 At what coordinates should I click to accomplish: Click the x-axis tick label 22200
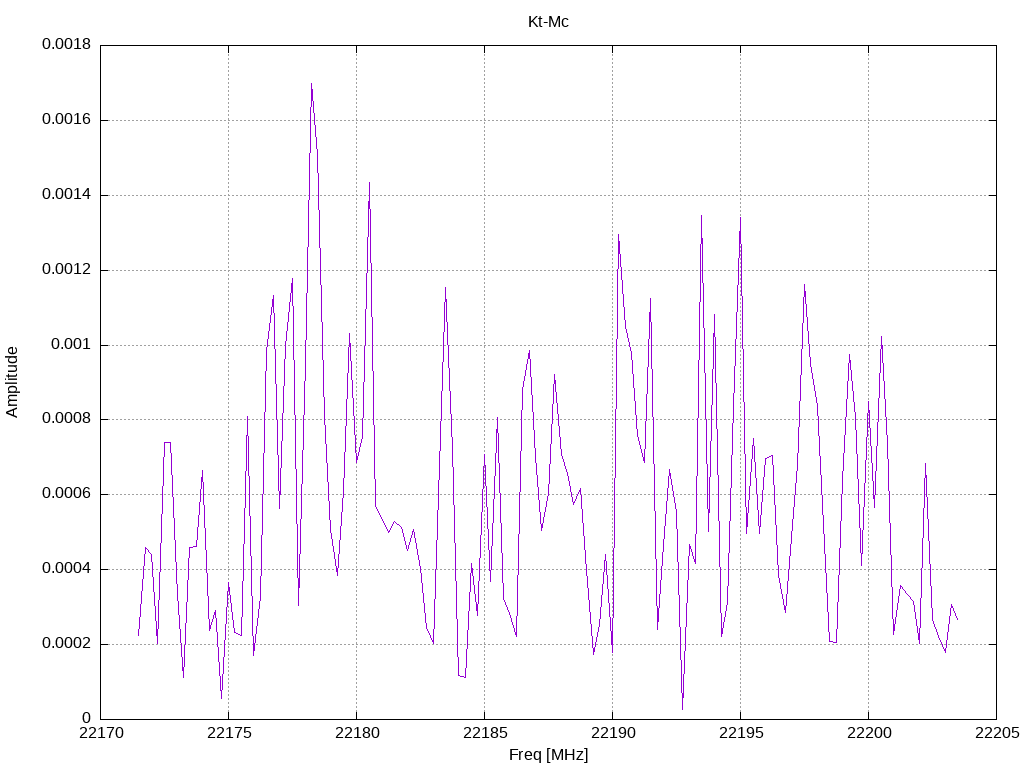click(869, 733)
